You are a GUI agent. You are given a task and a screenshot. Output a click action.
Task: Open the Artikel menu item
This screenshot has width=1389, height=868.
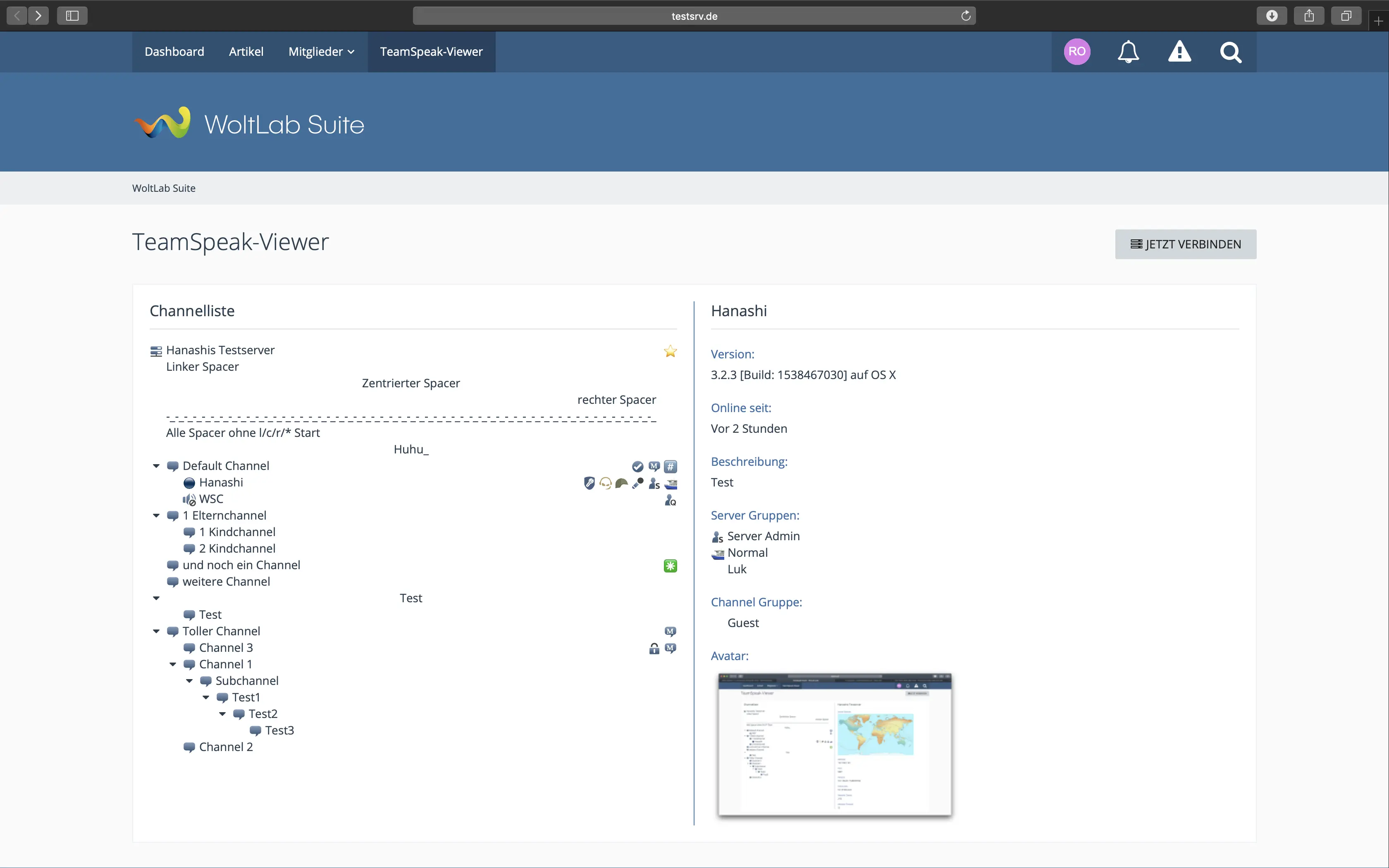pos(246,52)
